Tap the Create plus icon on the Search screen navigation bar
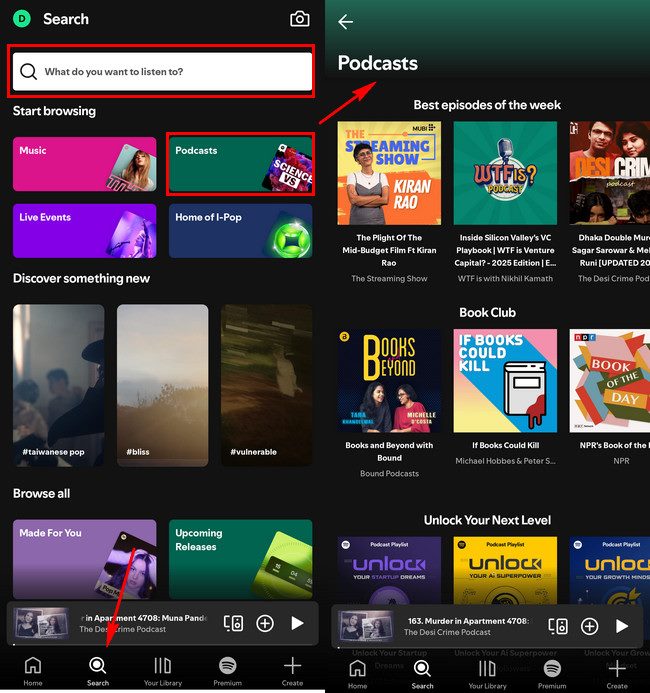Screen dimensions: 650x693 292,671
